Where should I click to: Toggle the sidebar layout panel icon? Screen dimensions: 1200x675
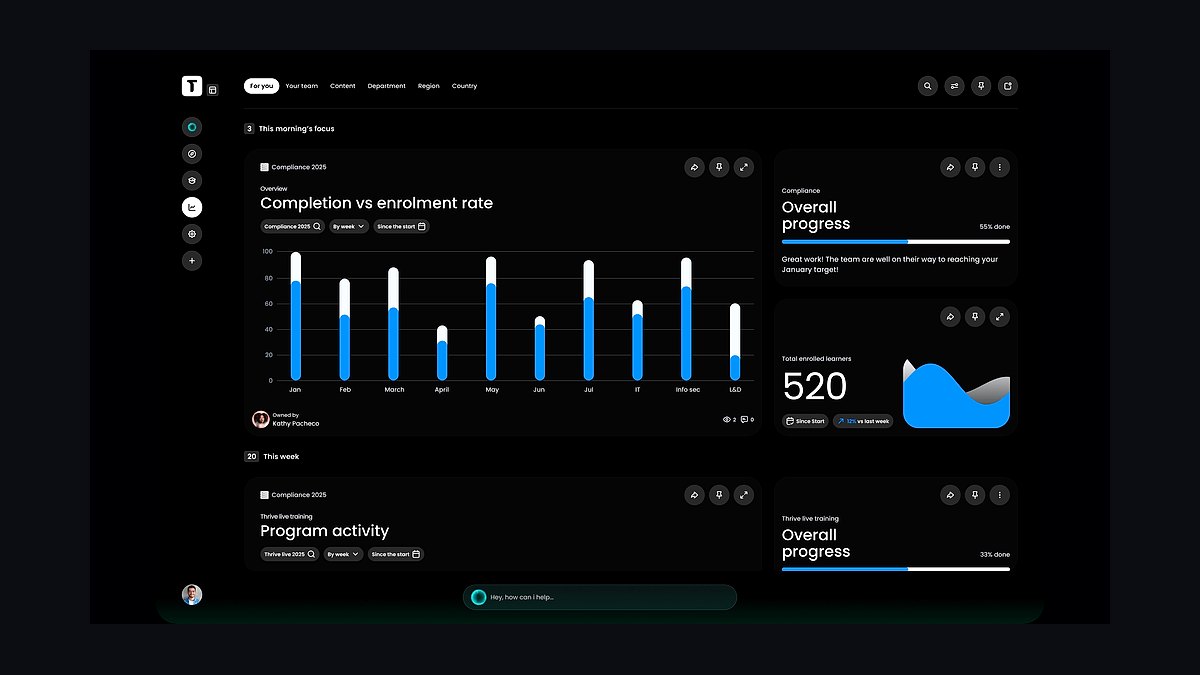213,90
